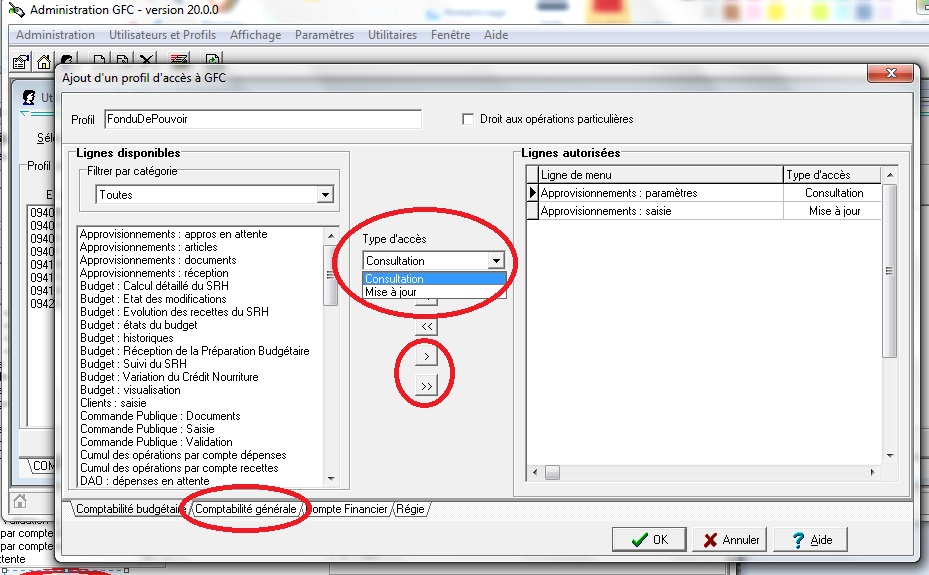Image resolution: width=929 pixels, height=575 pixels.
Task: Click the blank new document toolbar icon
Action: [x=100, y=61]
